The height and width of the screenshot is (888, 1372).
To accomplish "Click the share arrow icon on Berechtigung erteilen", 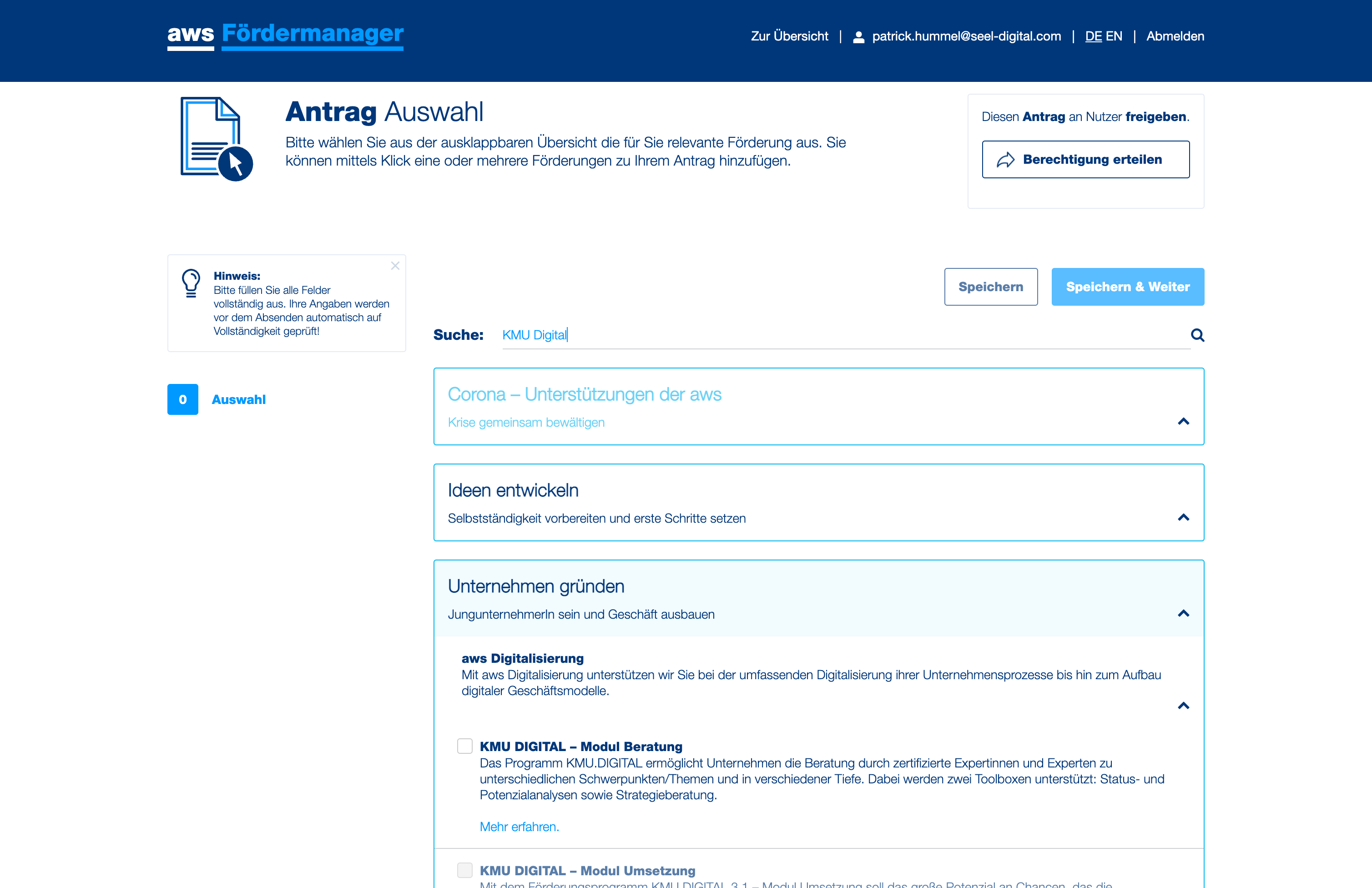I will (x=1006, y=160).
